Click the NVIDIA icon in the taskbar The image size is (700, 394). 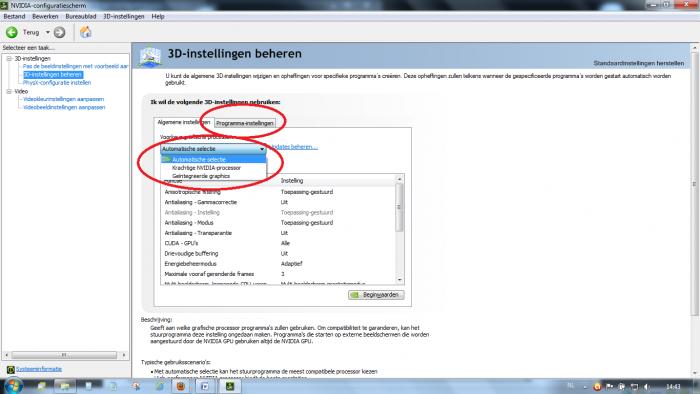(230, 386)
